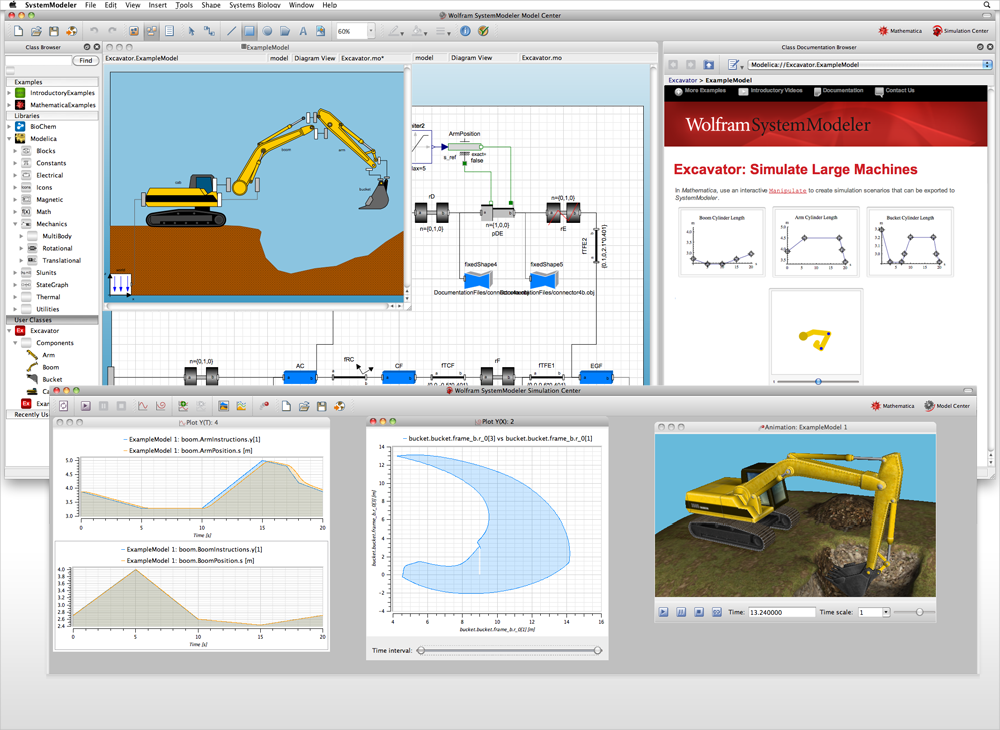Click the edit documentation icon

coord(734,64)
